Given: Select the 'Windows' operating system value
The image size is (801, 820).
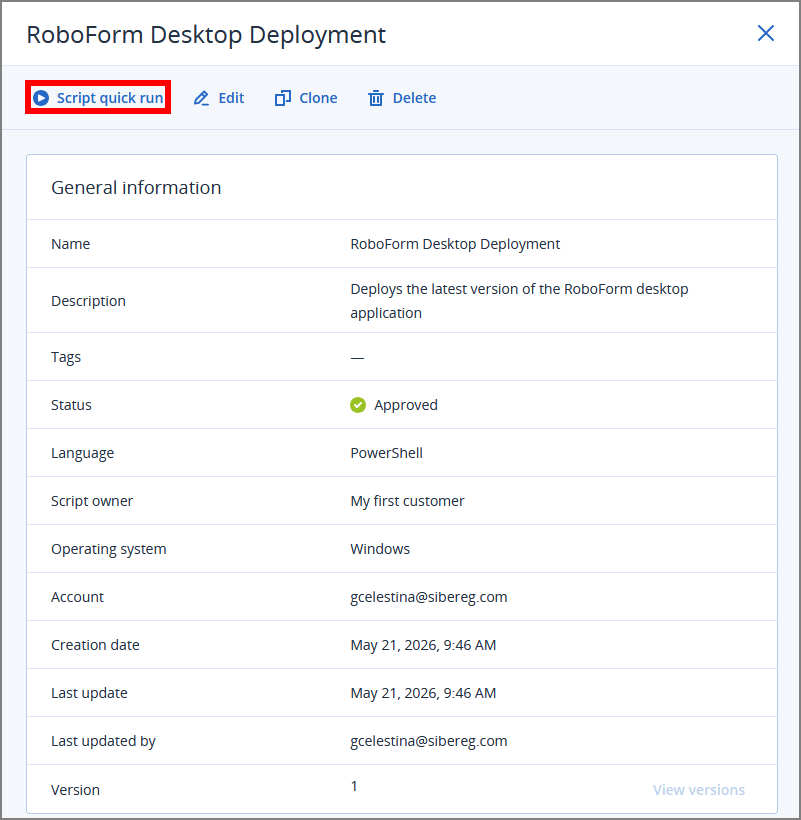Looking at the screenshot, I should pyautogui.click(x=380, y=549).
